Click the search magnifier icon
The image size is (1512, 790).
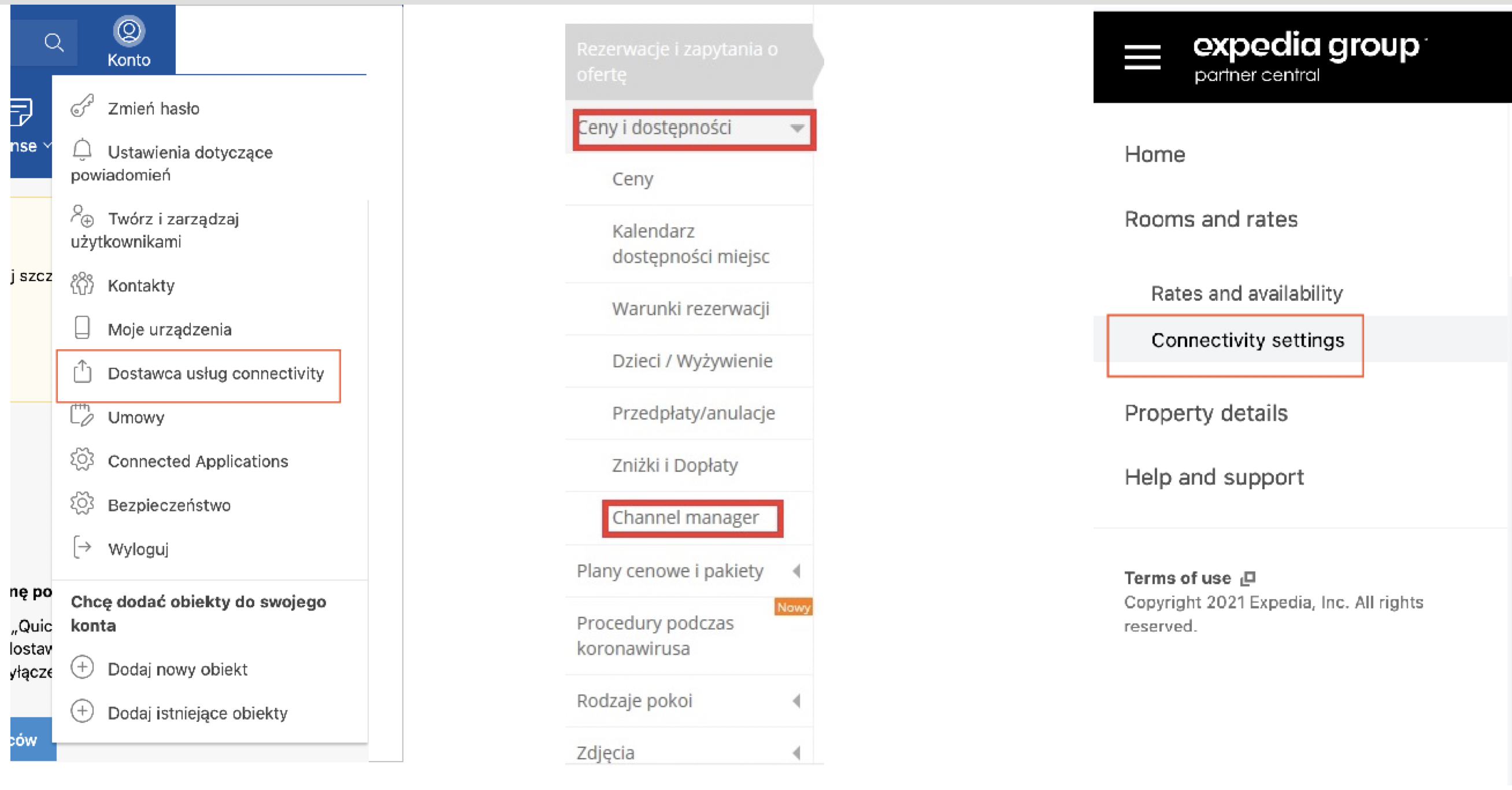54,42
